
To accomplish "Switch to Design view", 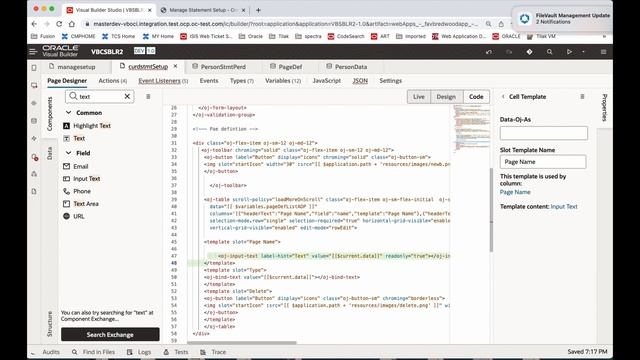I will click(x=446, y=97).
